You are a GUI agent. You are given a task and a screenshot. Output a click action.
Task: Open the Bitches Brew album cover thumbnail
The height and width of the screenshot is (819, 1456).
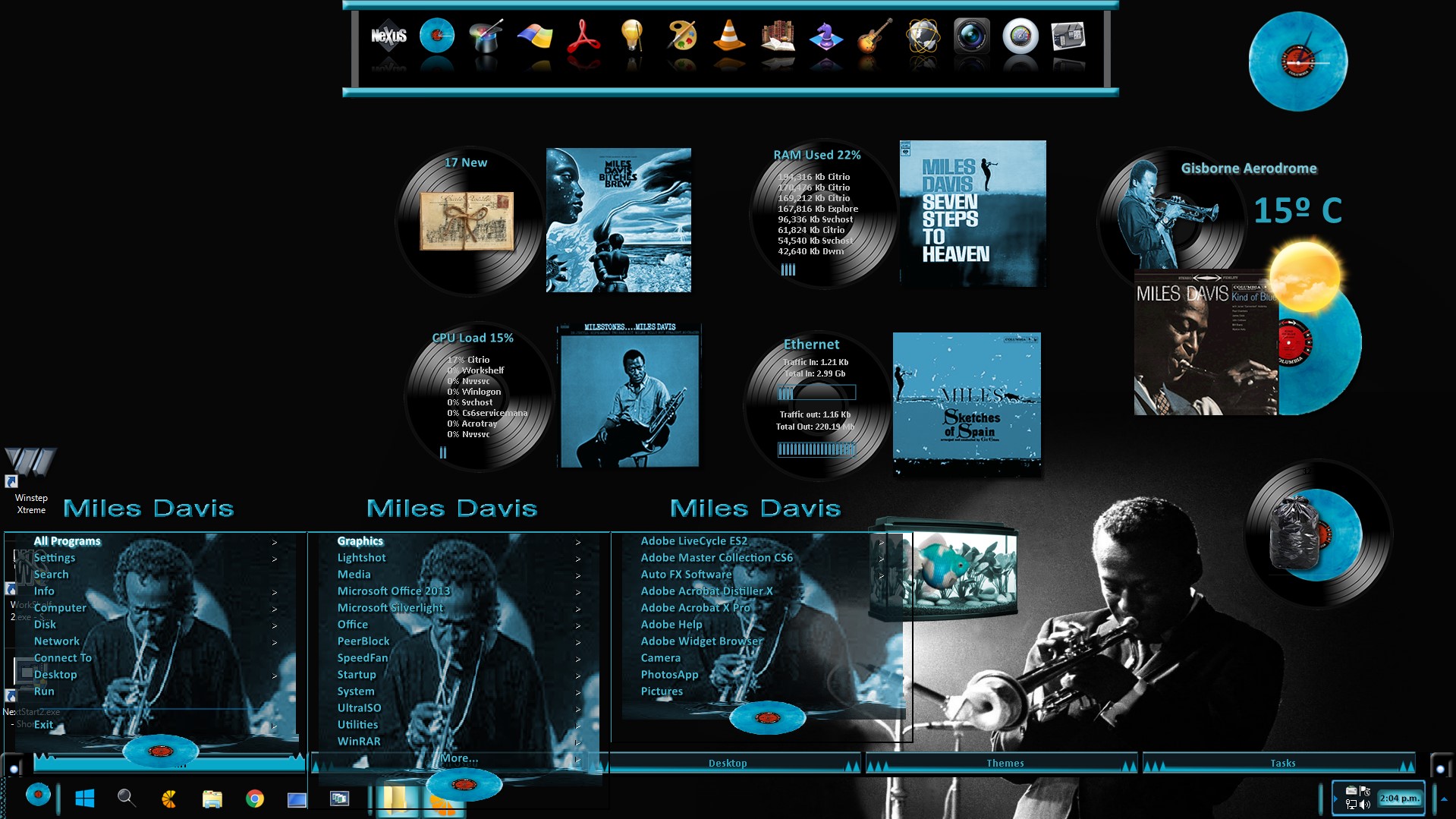[x=618, y=220]
